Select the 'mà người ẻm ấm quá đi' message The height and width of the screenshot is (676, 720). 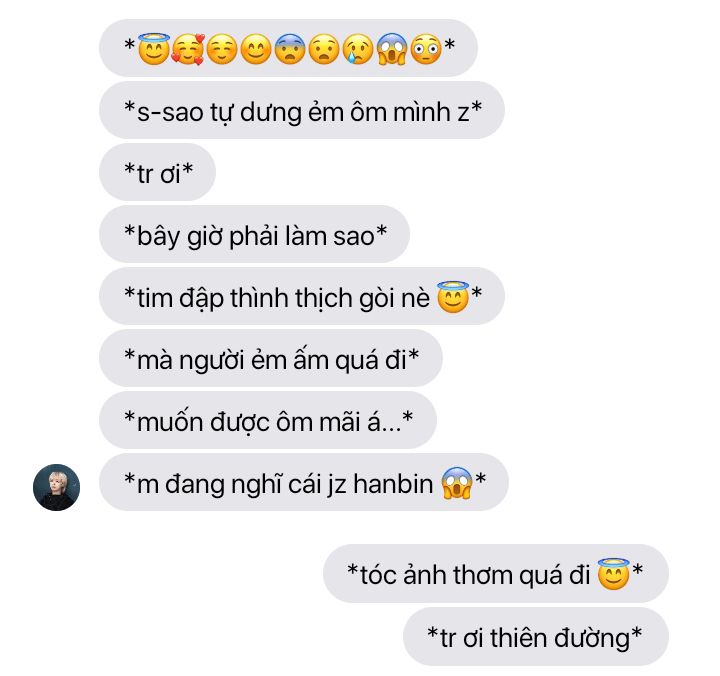tap(271, 358)
